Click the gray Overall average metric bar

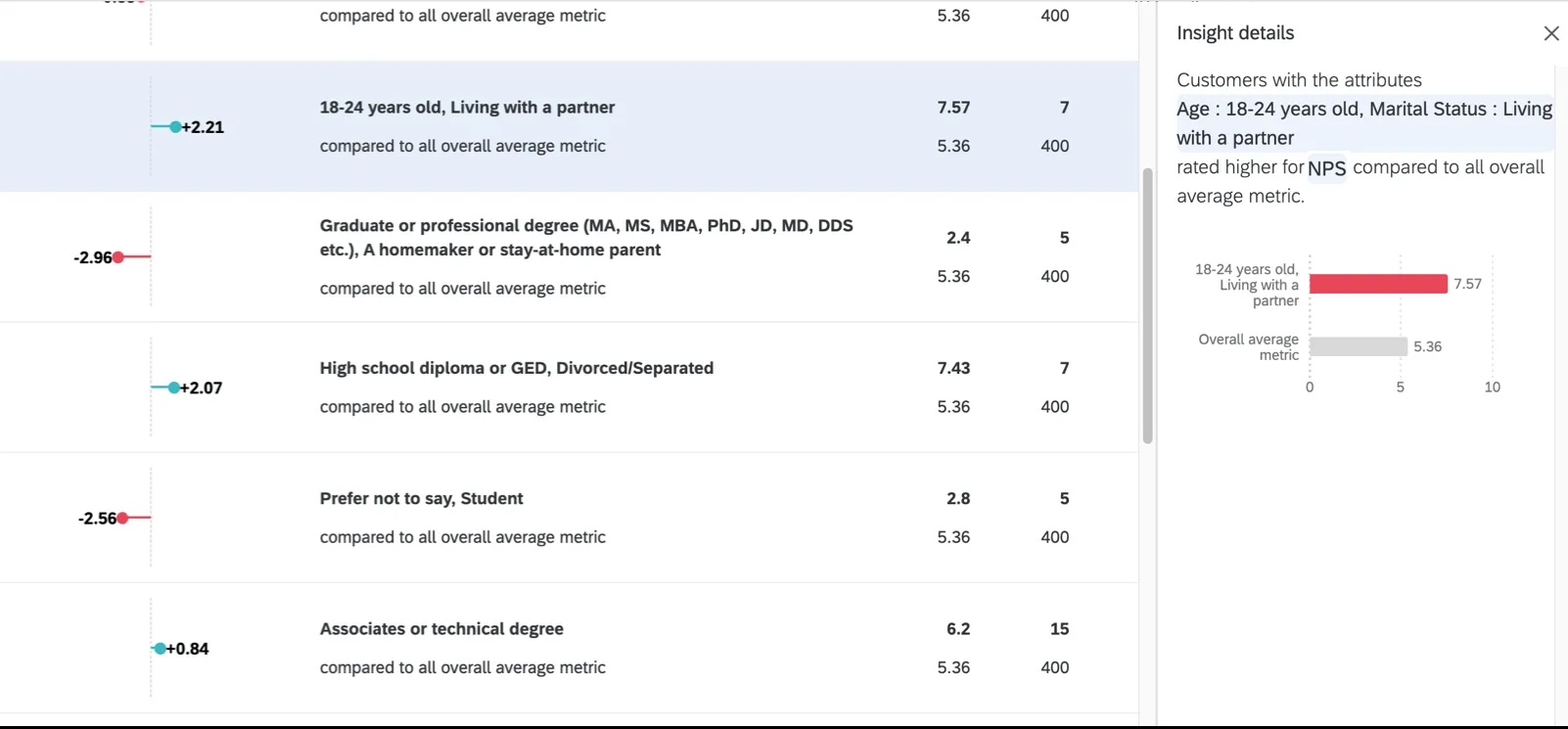pos(1359,345)
